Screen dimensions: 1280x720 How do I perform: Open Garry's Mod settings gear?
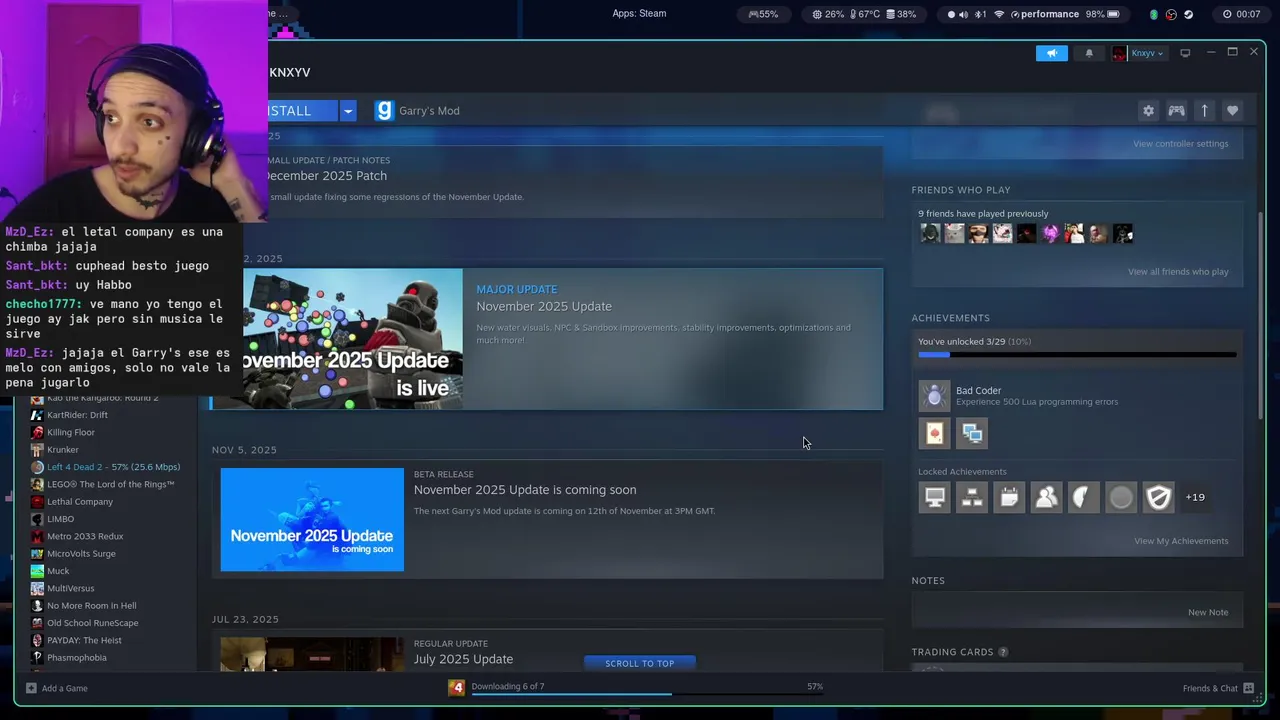pos(1148,111)
